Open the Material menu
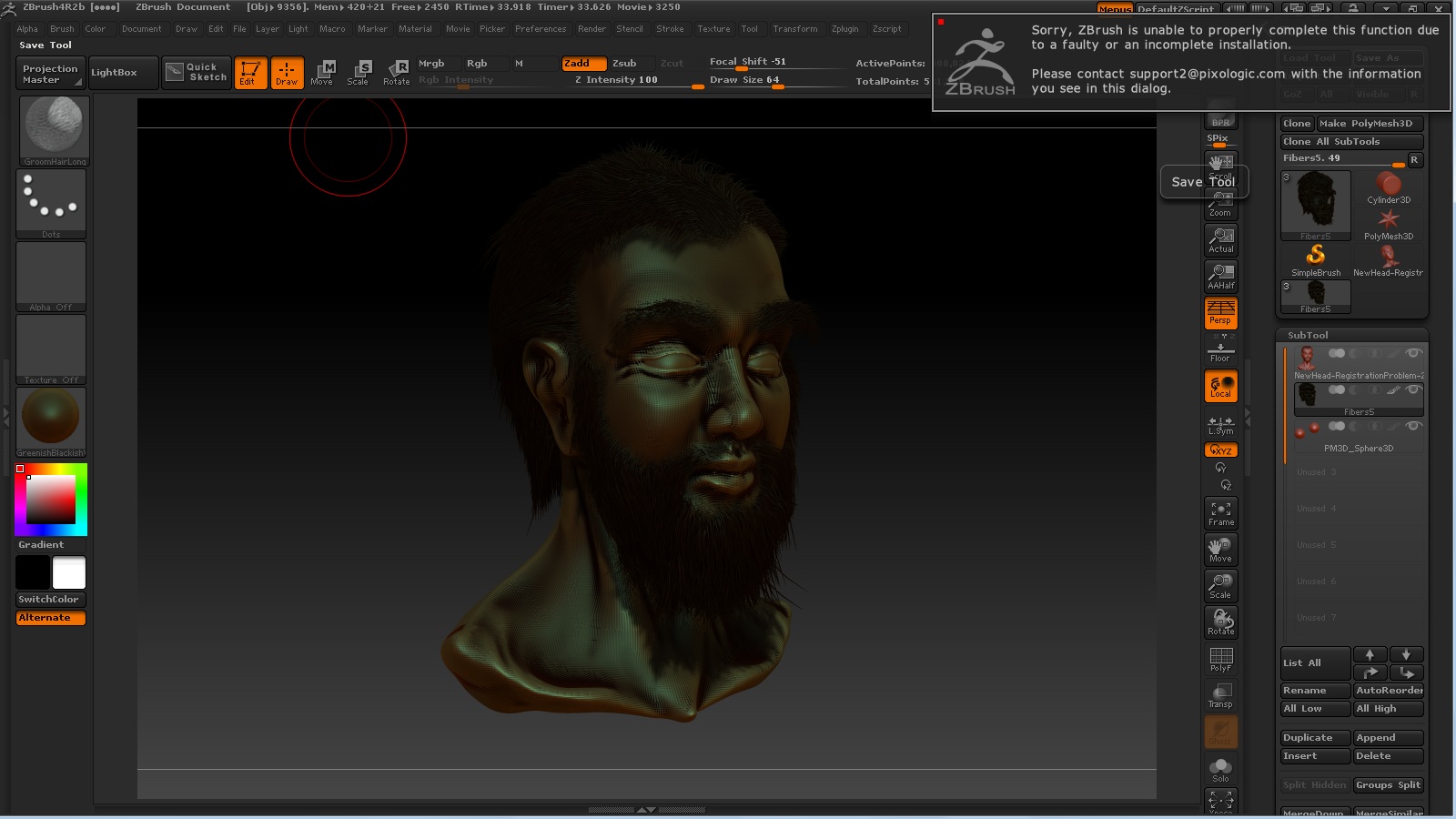This screenshot has height=819, width=1456. 415,29
